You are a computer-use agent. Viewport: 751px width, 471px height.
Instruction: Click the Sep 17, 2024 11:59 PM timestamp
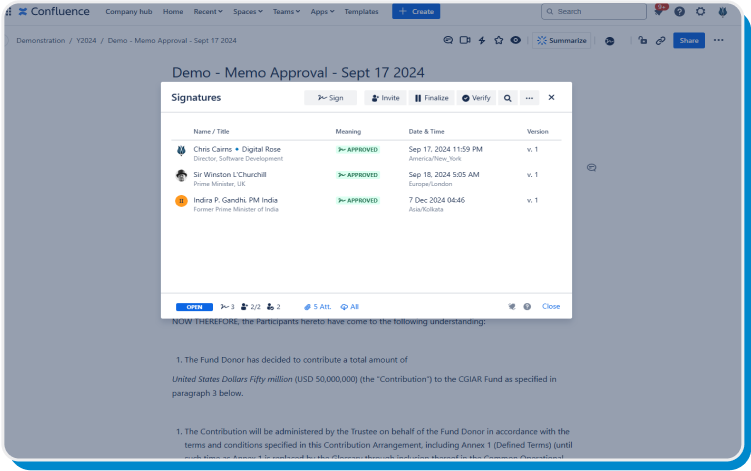(x=445, y=149)
